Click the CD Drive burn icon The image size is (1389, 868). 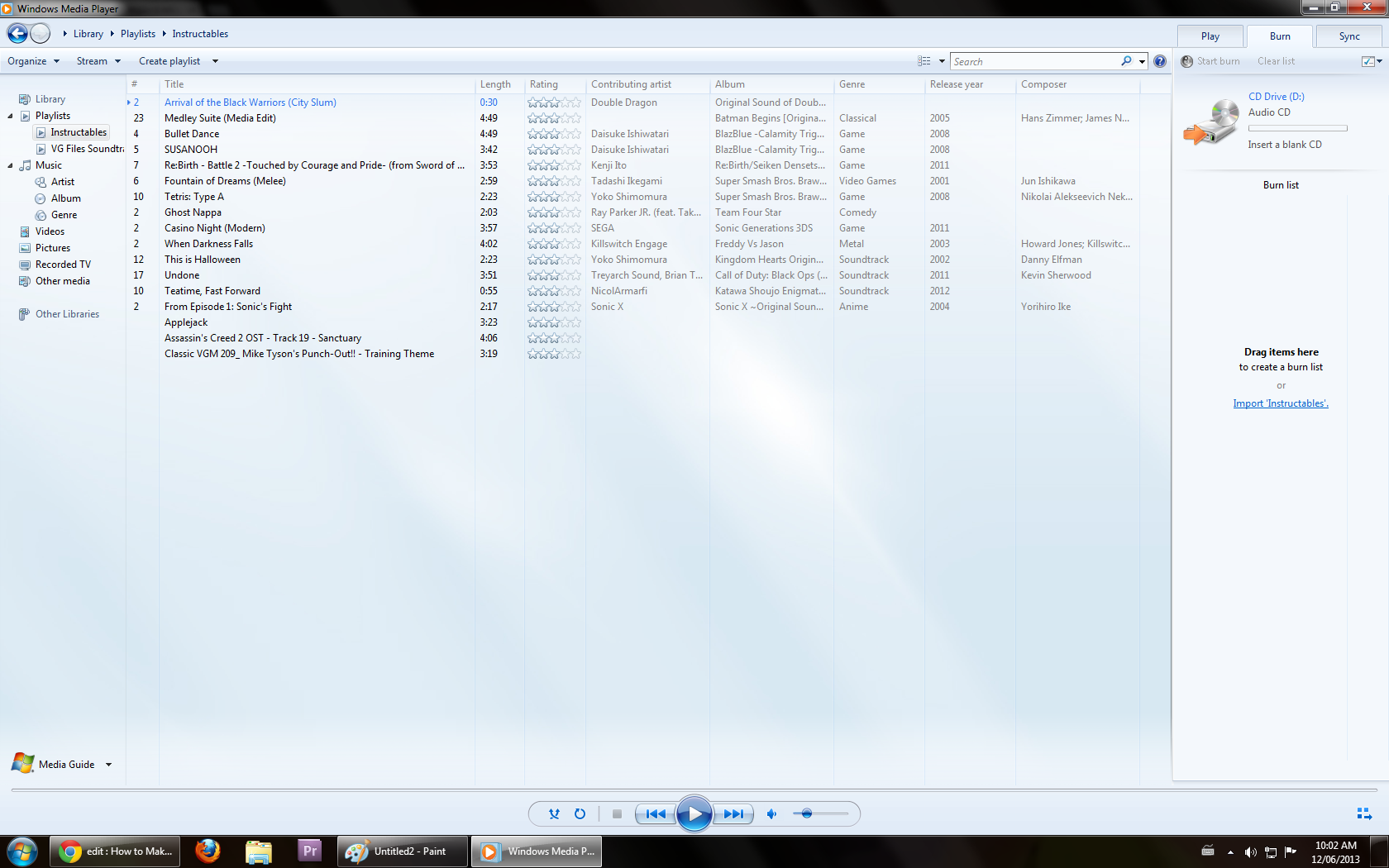click(x=1211, y=122)
